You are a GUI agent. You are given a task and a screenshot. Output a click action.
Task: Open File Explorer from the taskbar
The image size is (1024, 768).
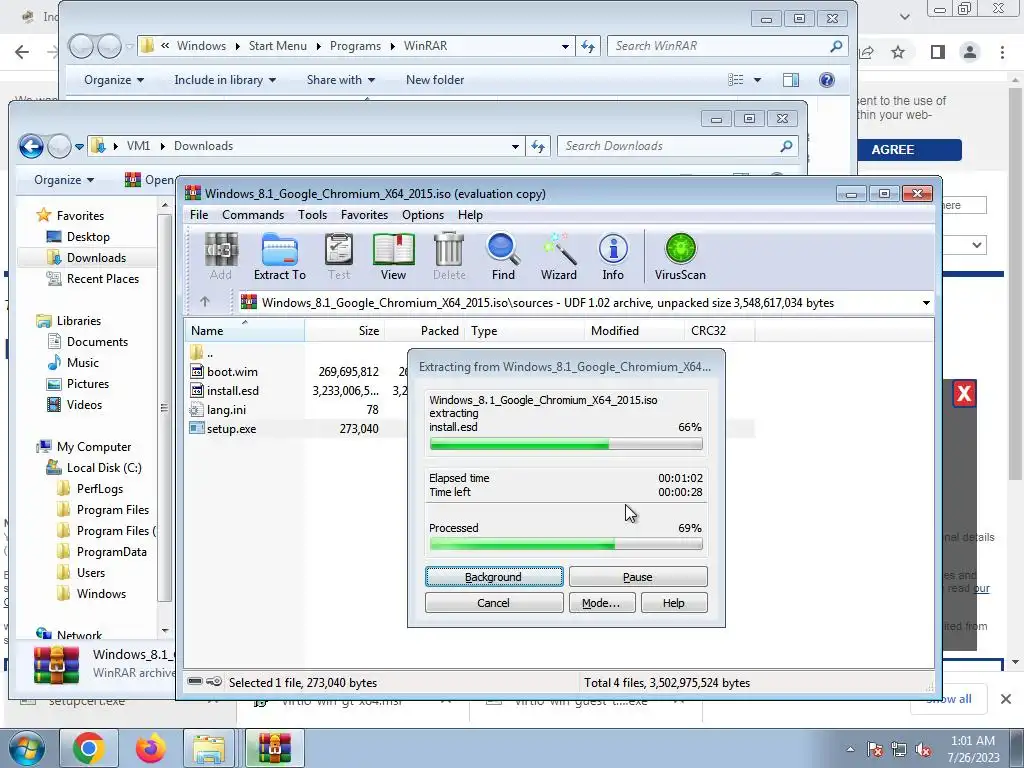click(210, 748)
